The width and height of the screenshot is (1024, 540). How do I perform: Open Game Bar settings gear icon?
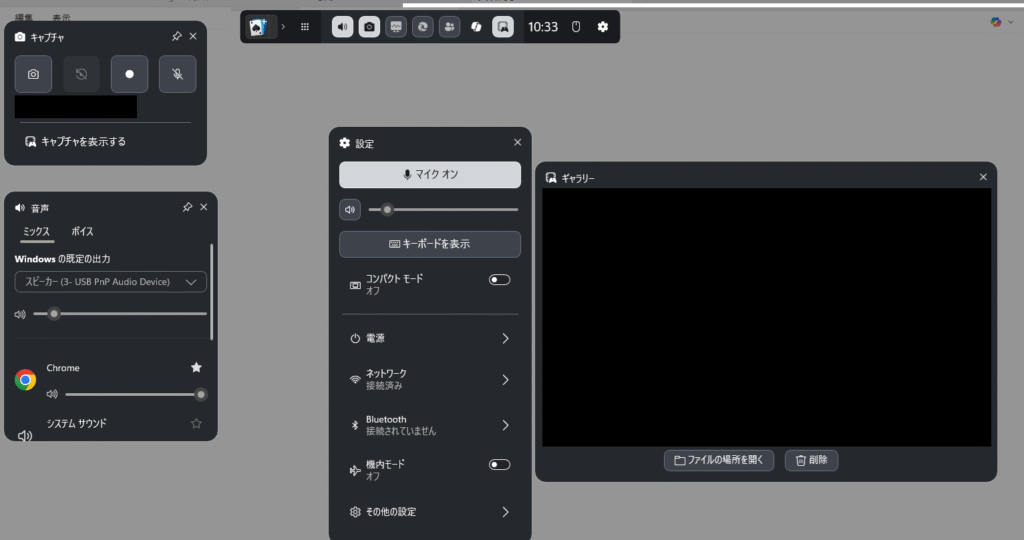(x=602, y=27)
